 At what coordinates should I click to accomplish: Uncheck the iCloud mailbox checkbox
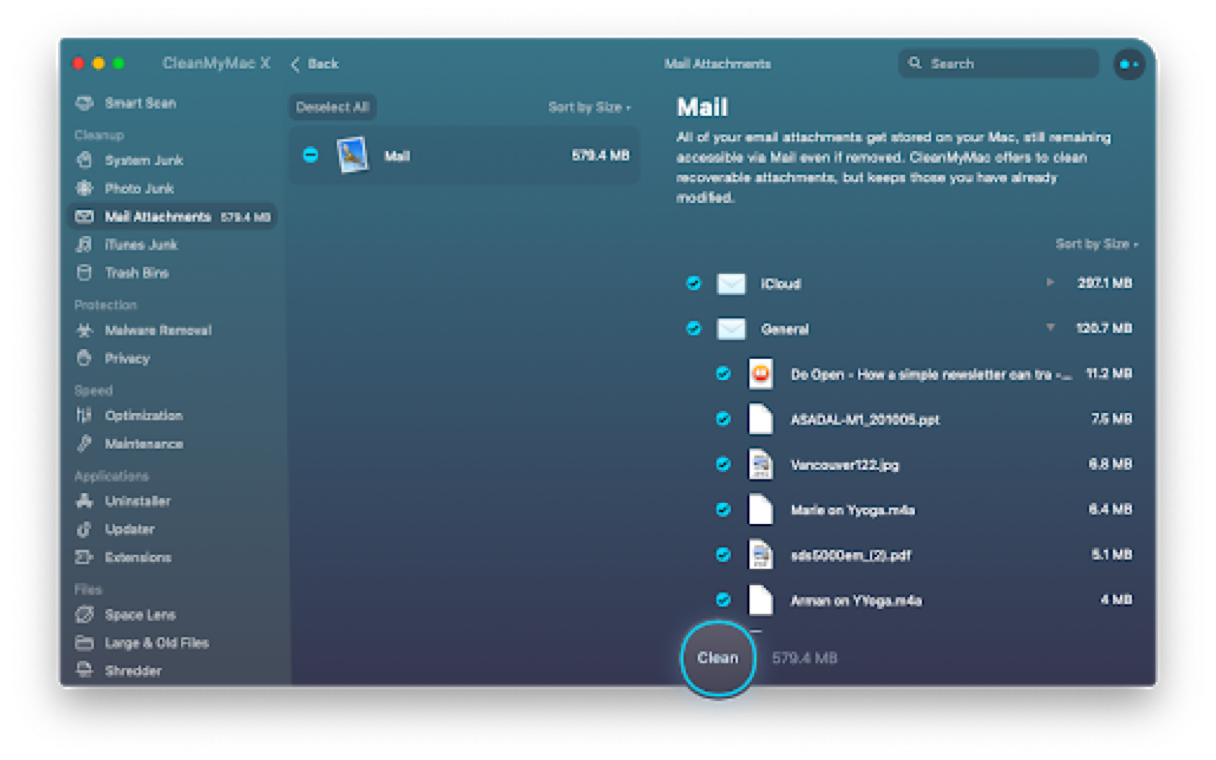pos(693,284)
